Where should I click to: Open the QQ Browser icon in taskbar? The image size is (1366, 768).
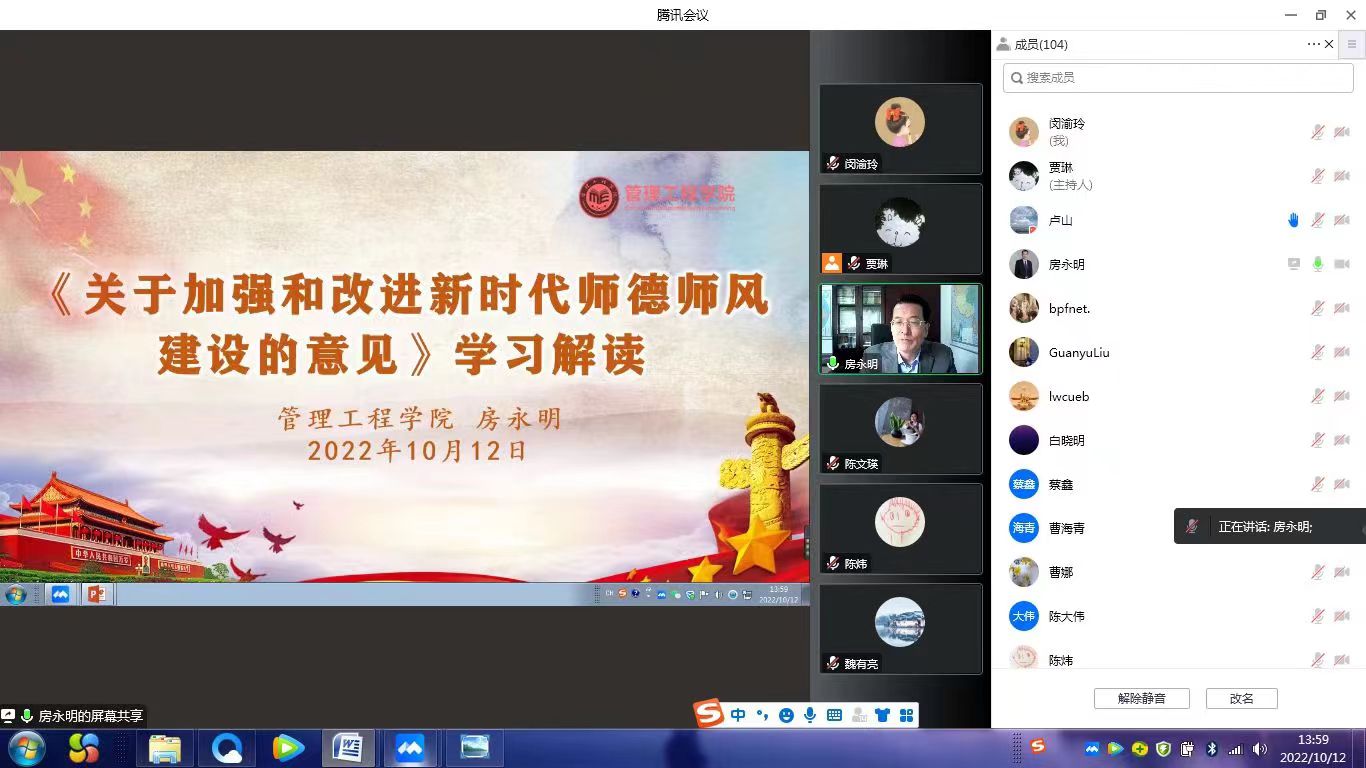[227, 748]
